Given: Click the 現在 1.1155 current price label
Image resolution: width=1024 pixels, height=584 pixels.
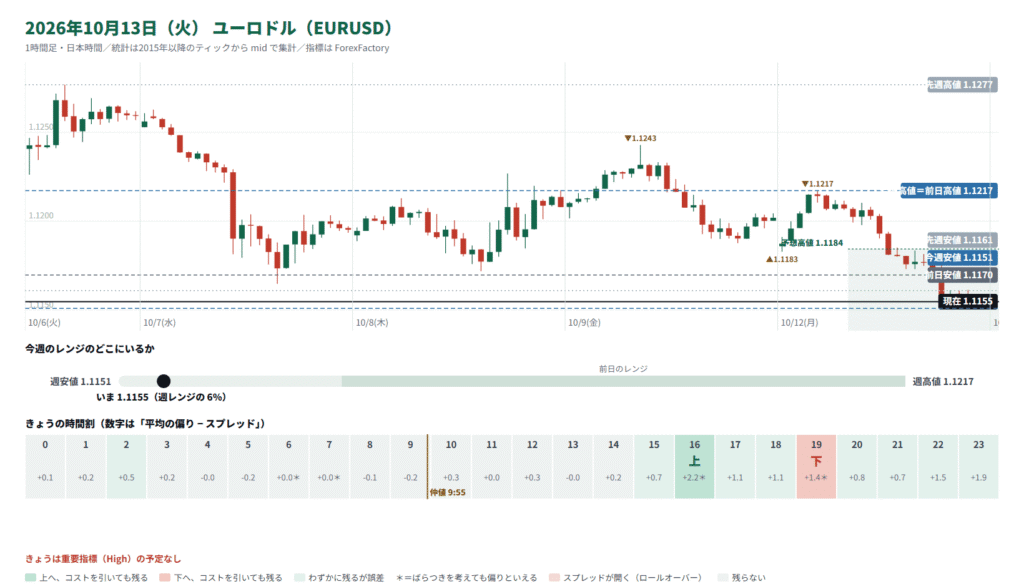Looking at the screenshot, I should pyautogui.click(x=968, y=301).
